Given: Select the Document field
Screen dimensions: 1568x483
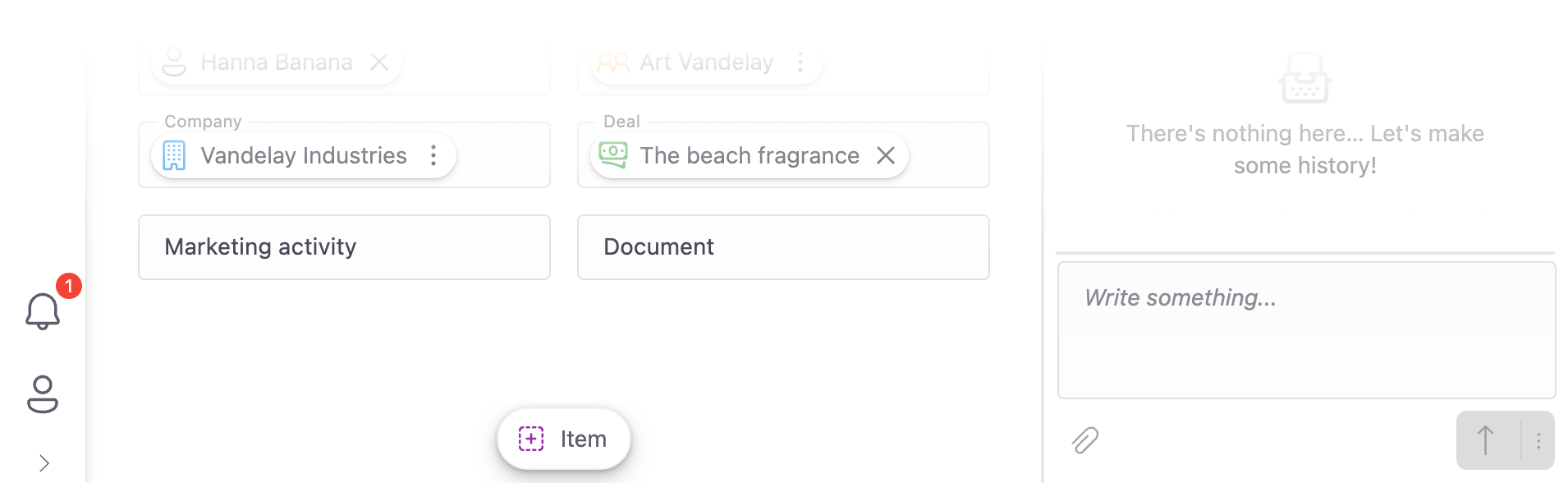Looking at the screenshot, I should [x=782, y=246].
